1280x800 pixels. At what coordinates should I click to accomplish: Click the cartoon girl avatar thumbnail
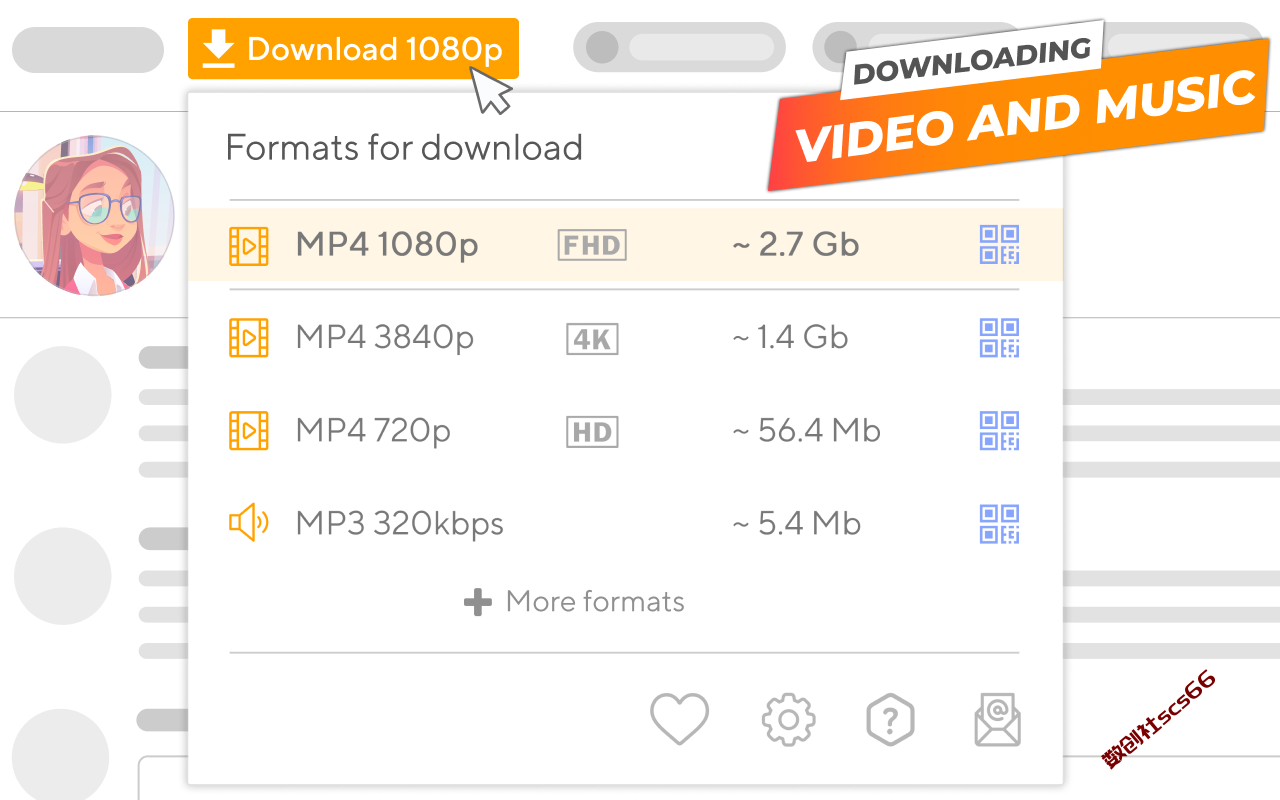click(94, 215)
